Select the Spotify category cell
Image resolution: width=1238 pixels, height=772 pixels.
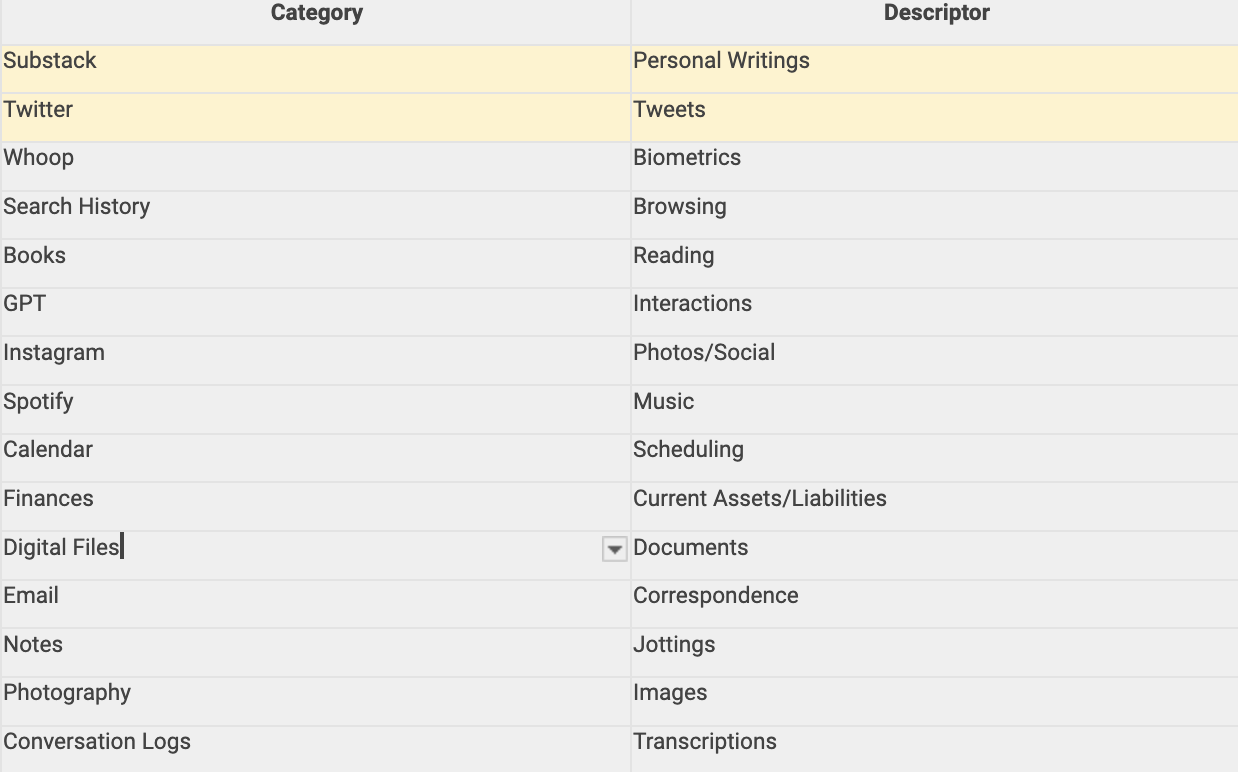point(38,402)
